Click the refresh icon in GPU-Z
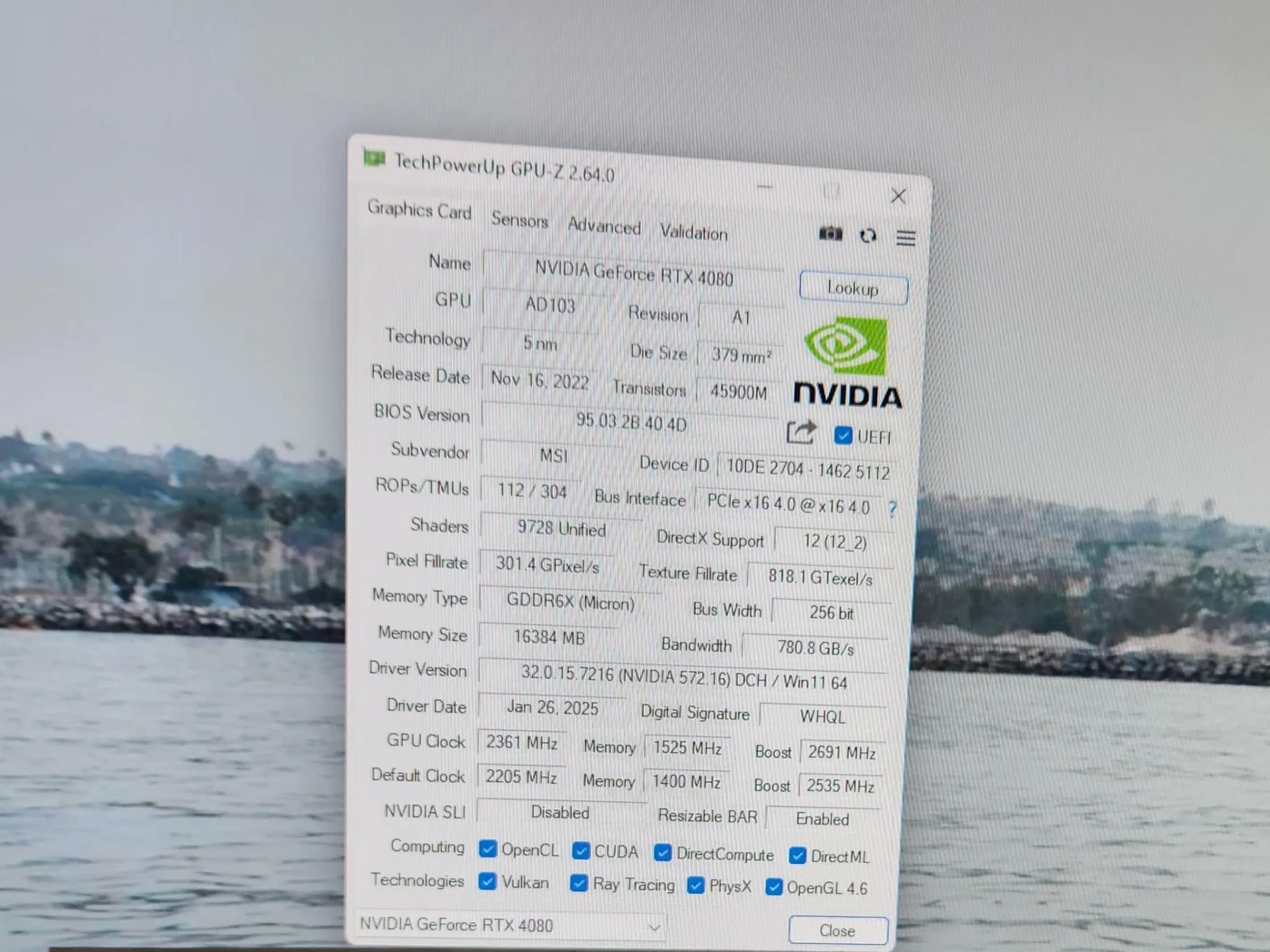Viewport: 1270px width, 952px height. [x=868, y=236]
